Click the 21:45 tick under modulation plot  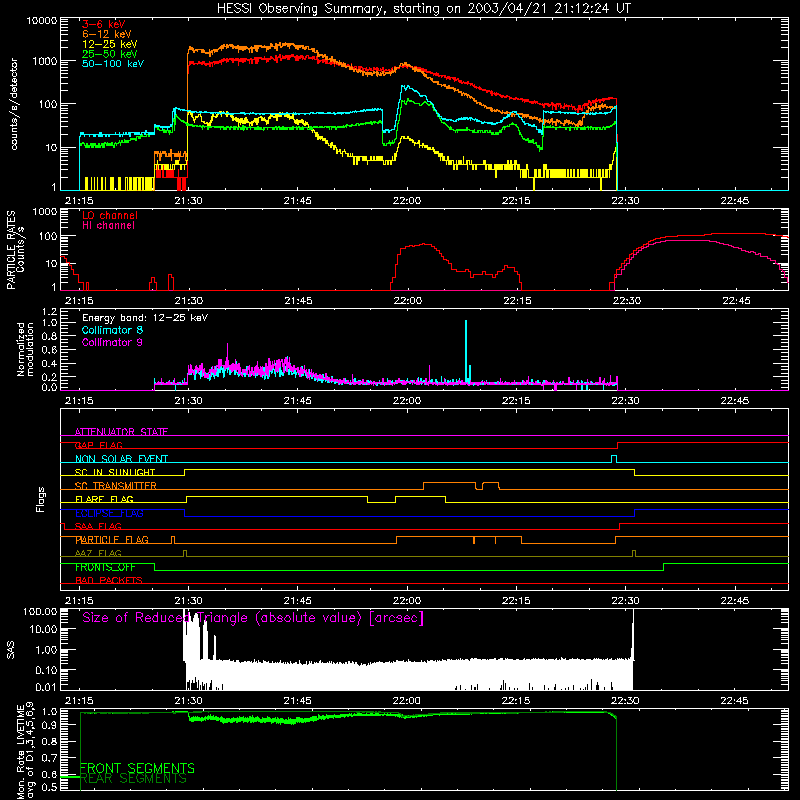click(298, 401)
